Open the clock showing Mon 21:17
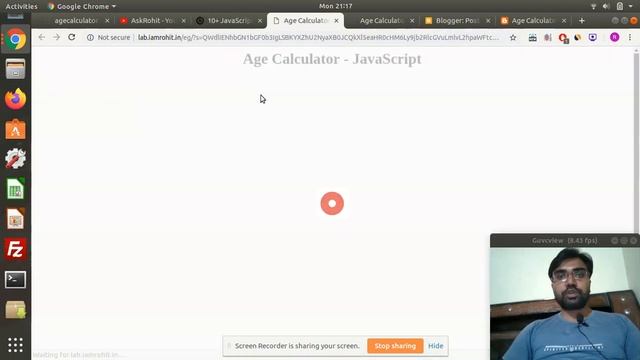This screenshot has width=640, height=360. point(336,6)
